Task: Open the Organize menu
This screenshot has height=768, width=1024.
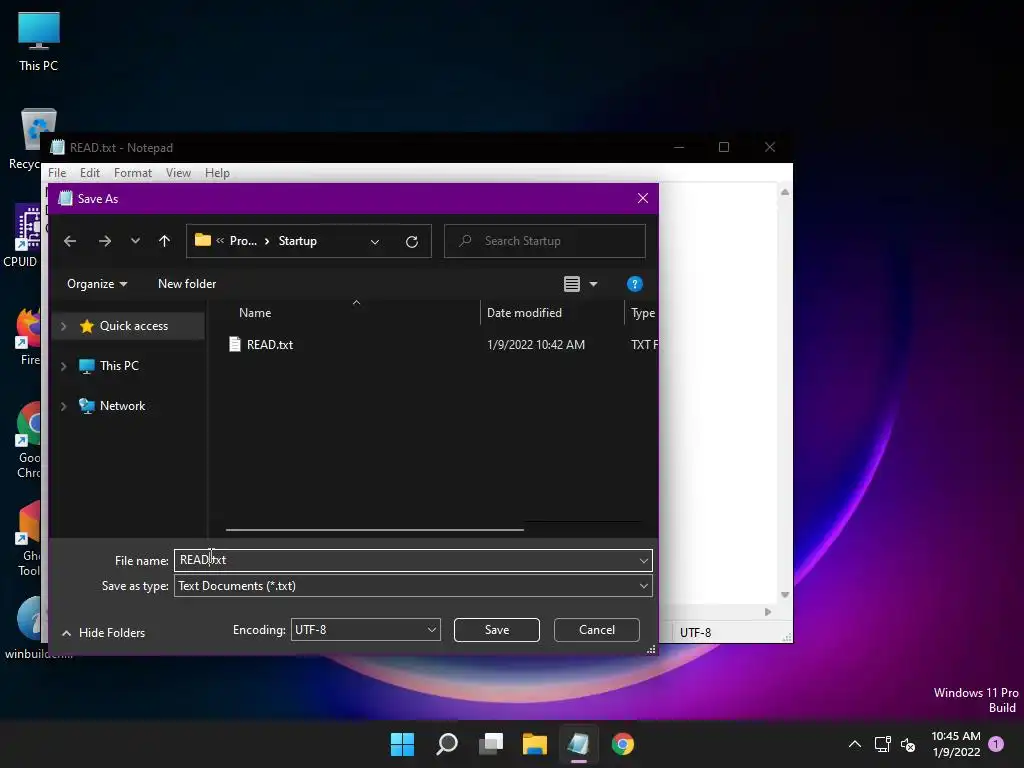Action: [97, 284]
